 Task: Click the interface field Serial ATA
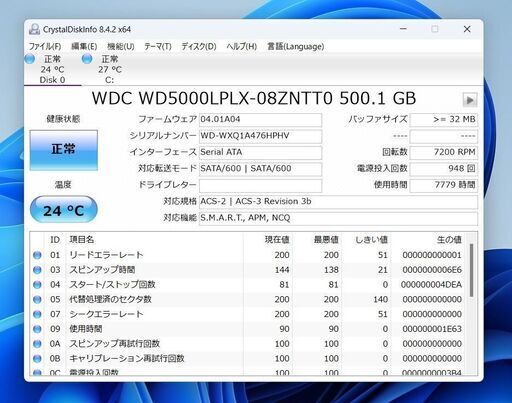pos(260,152)
